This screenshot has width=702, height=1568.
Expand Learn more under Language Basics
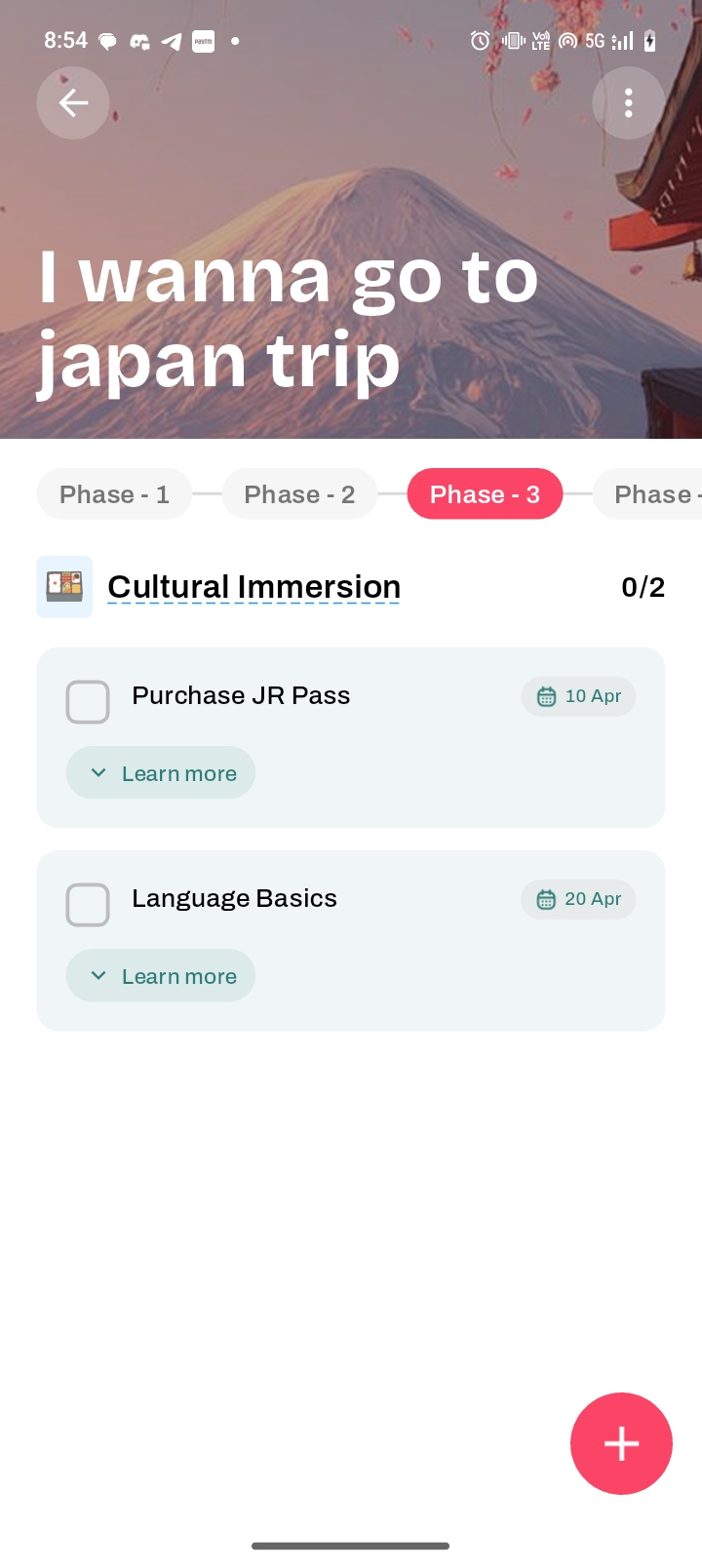pyautogui.click(x=161, y=976)
